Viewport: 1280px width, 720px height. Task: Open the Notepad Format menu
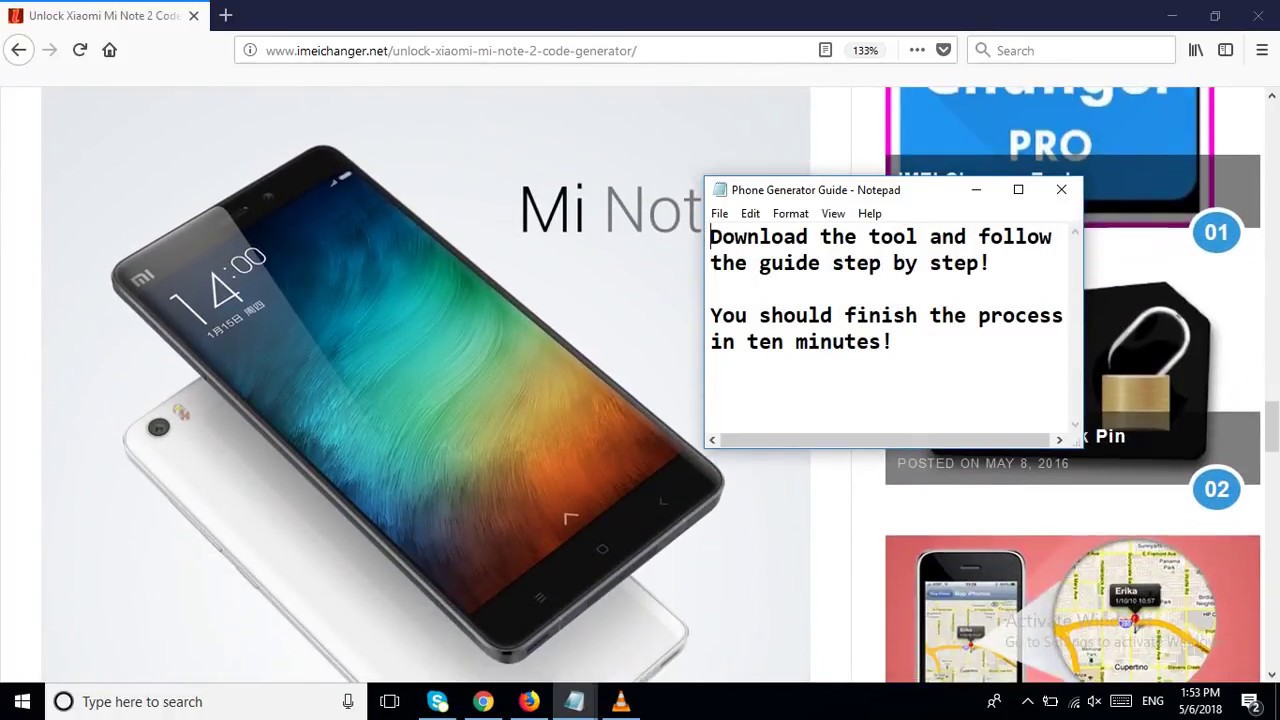coord(790,213)
